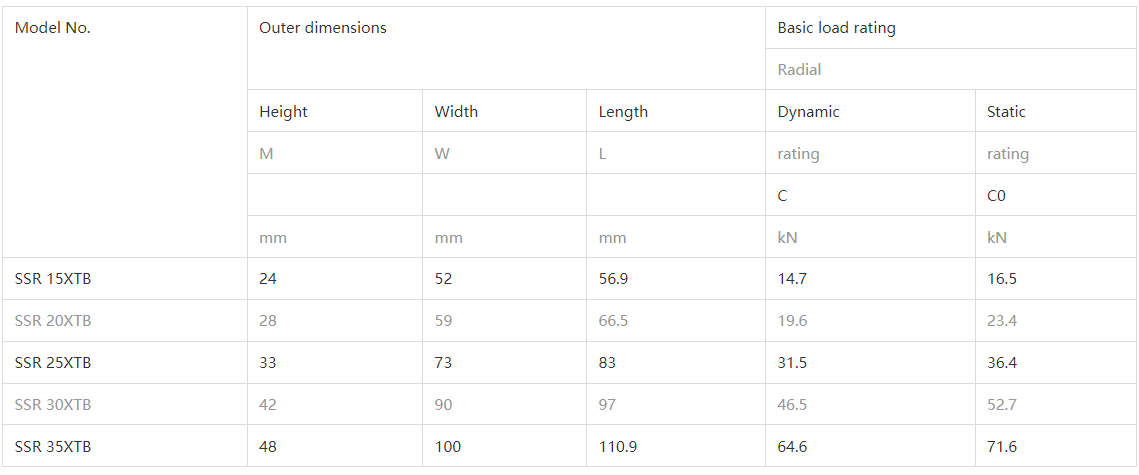The height and width of the screenshot is (475, 1139).
Task: Select the Static rating header
Action: click(x=1006, y=112)
